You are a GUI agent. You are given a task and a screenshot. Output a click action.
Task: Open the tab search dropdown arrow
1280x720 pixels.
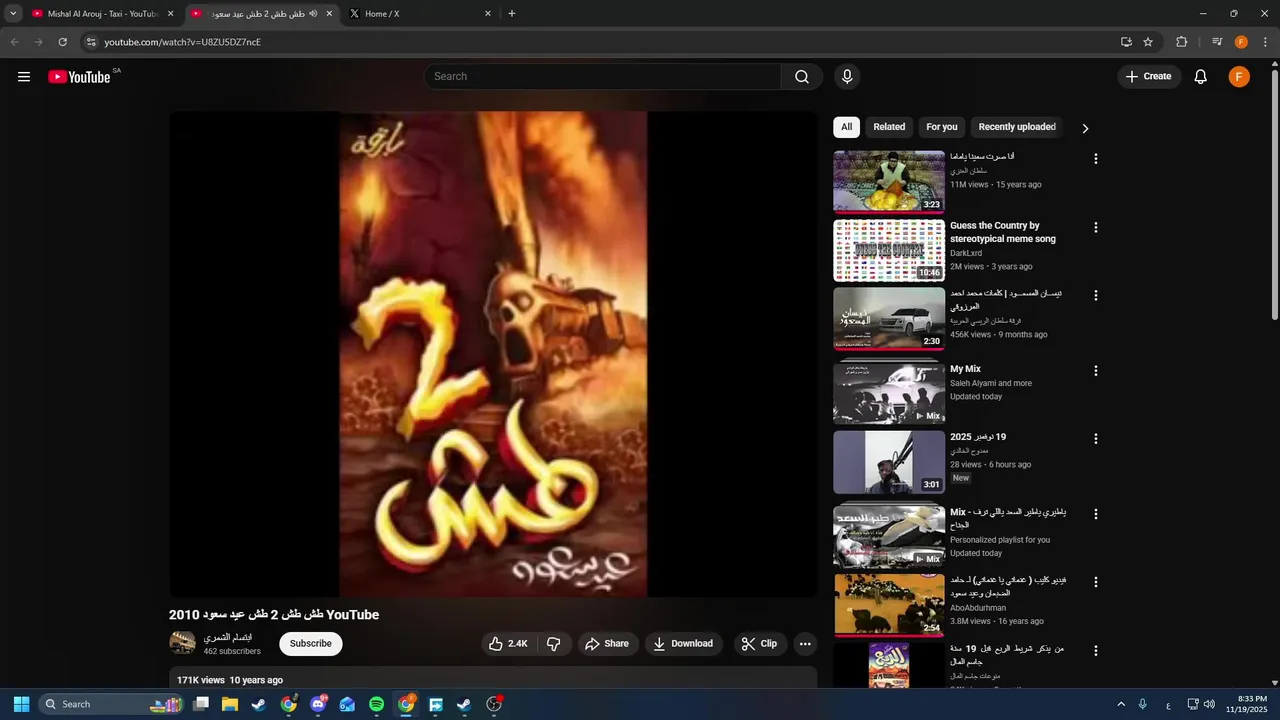(13, 14)
